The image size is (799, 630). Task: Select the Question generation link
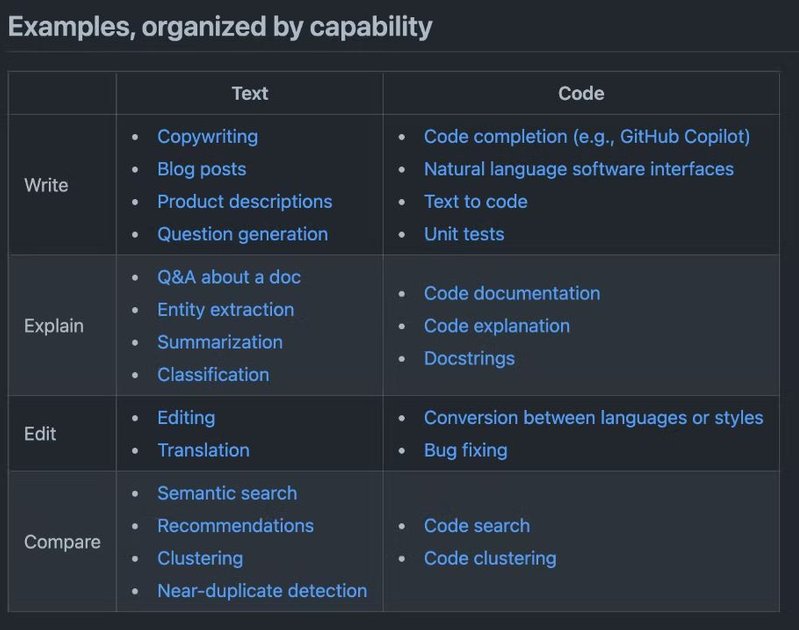(x=242, y=234)
